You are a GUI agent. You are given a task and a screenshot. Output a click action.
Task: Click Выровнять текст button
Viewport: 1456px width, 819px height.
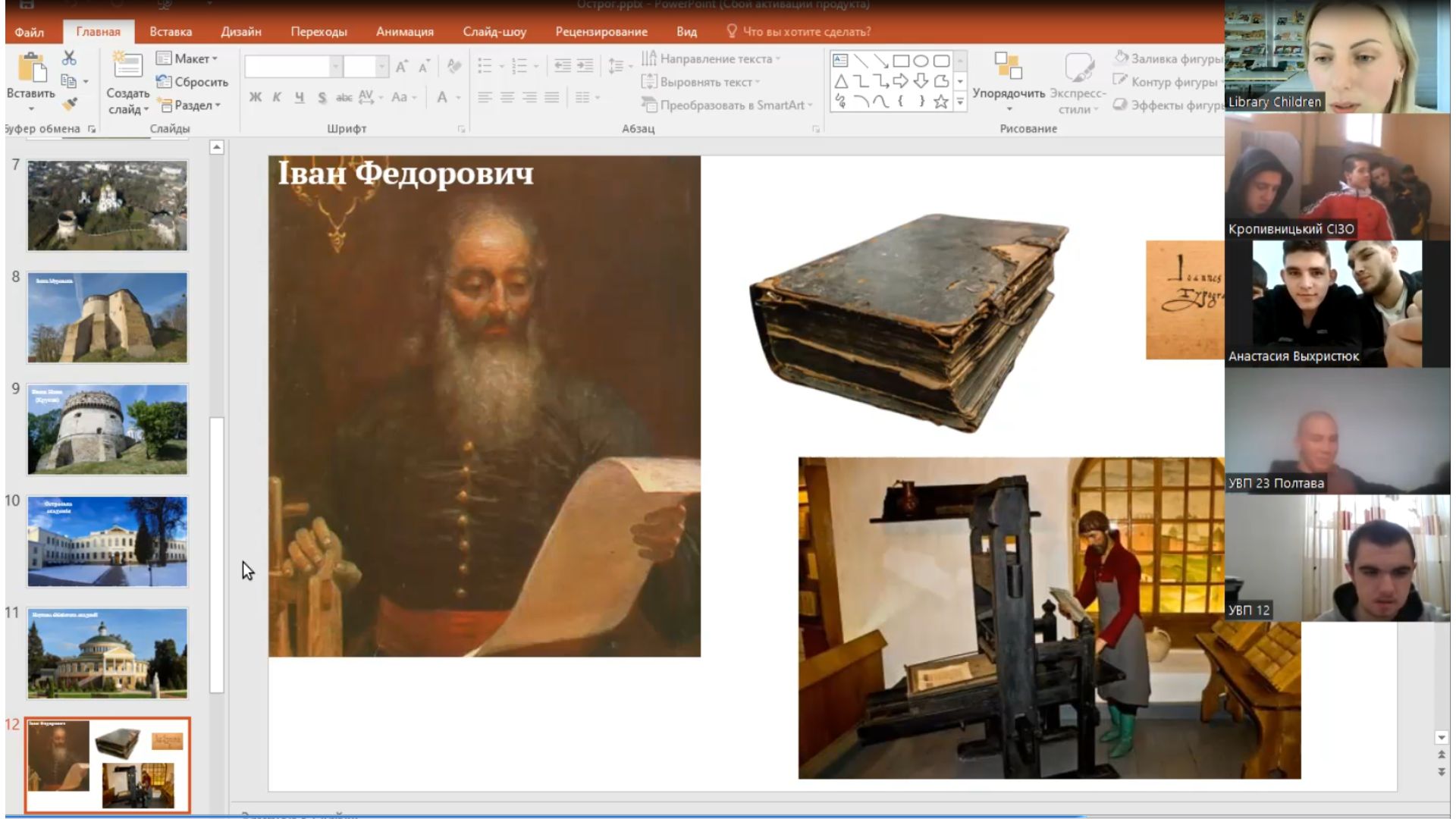[x=701, y=82]
